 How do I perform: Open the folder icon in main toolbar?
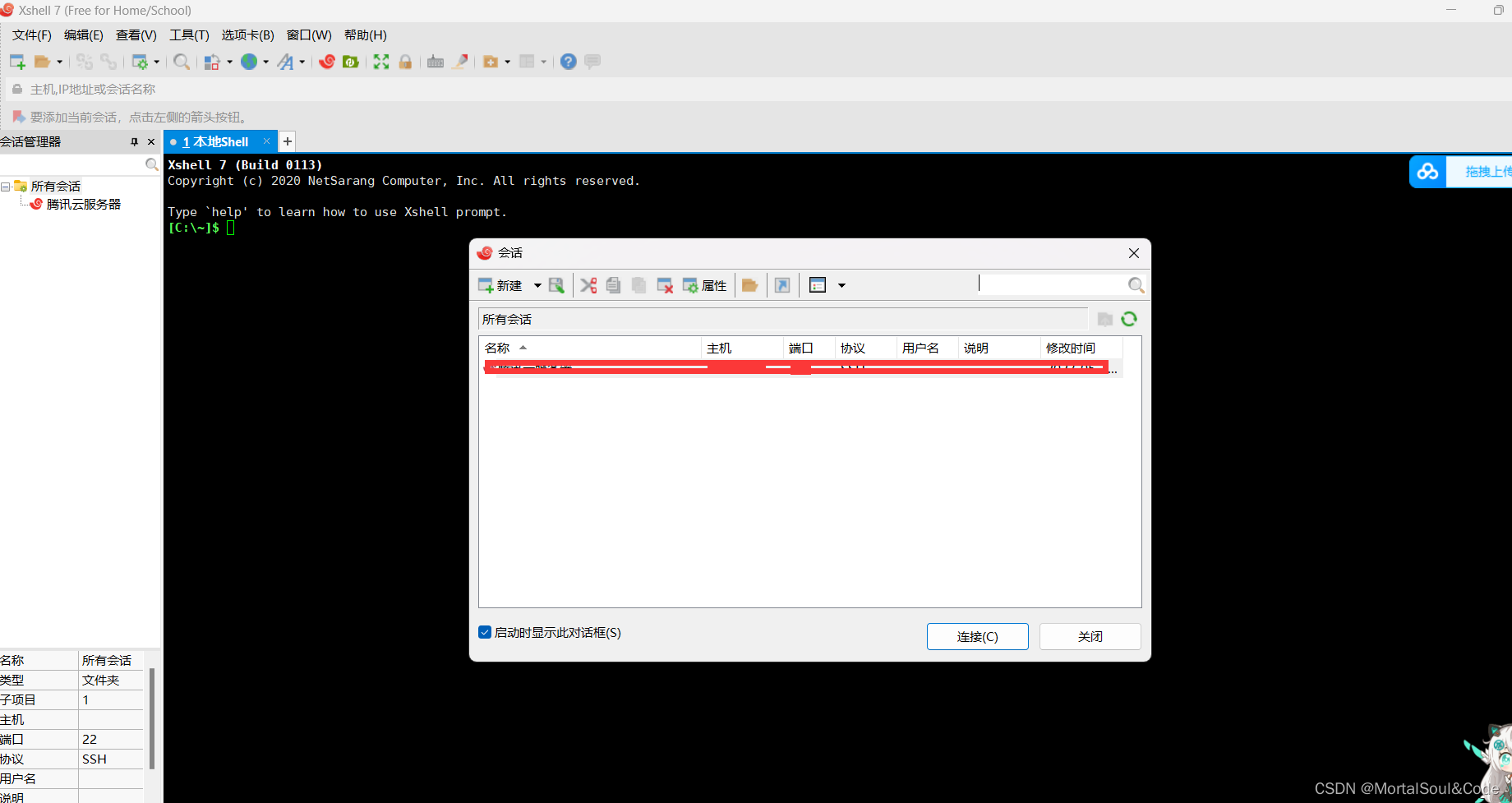42,62
